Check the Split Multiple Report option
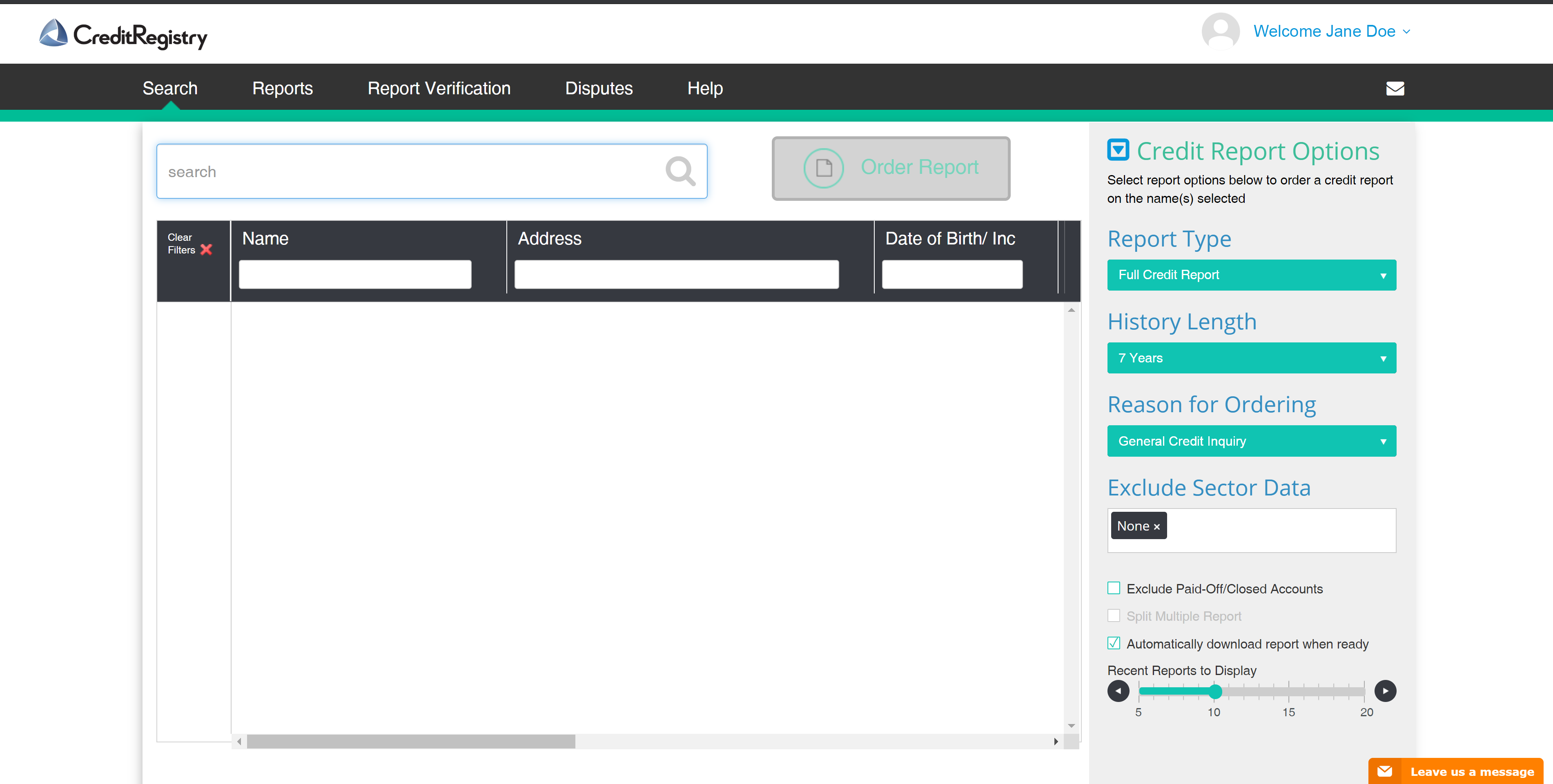This screenshot has height=784, width=1553. pyautogui.click(x=1114, y=616)
